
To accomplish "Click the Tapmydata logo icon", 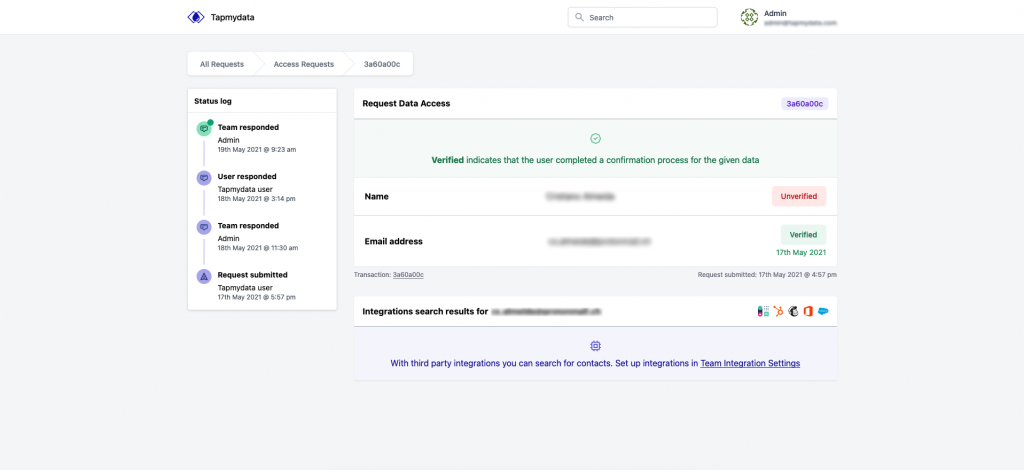I will tap(196, 18).
